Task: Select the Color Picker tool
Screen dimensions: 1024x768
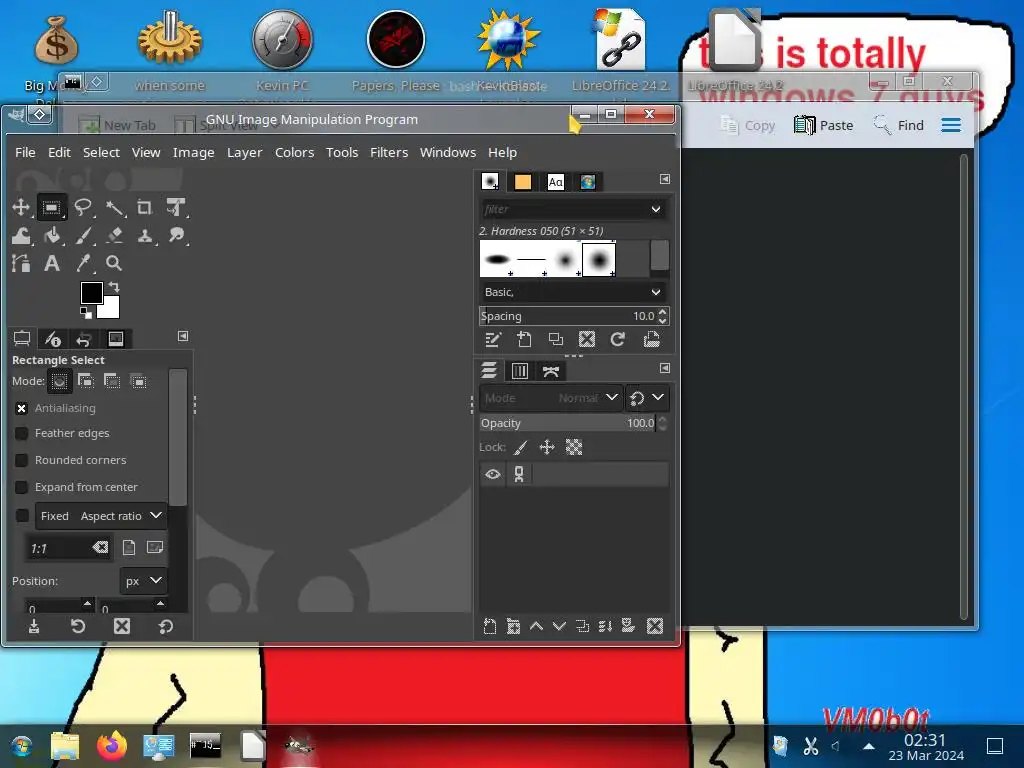Action: [x=83, y=263]
